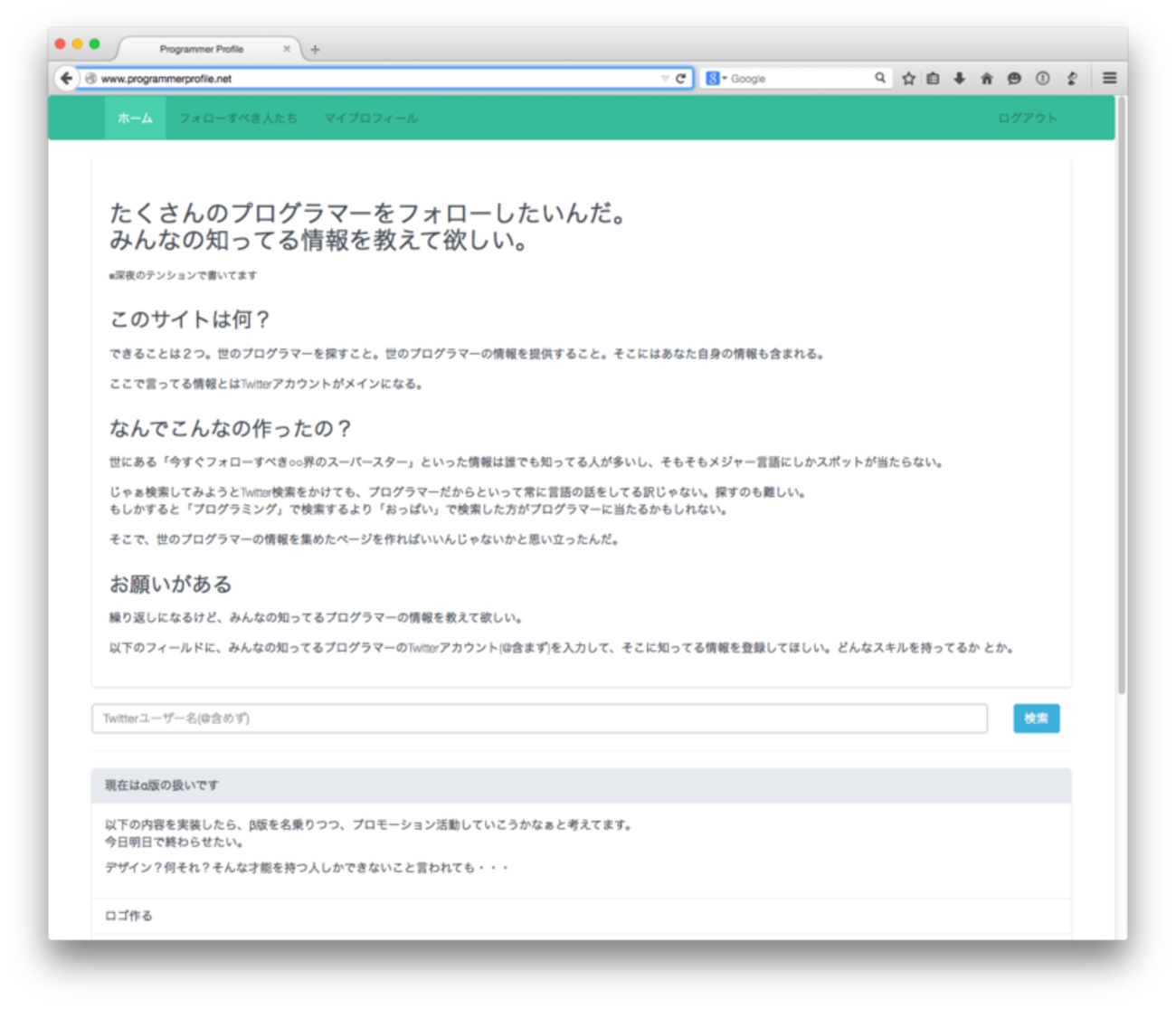
Task: Focus the Twitterユーザー名 input field
Action: (x=539, y=719)
